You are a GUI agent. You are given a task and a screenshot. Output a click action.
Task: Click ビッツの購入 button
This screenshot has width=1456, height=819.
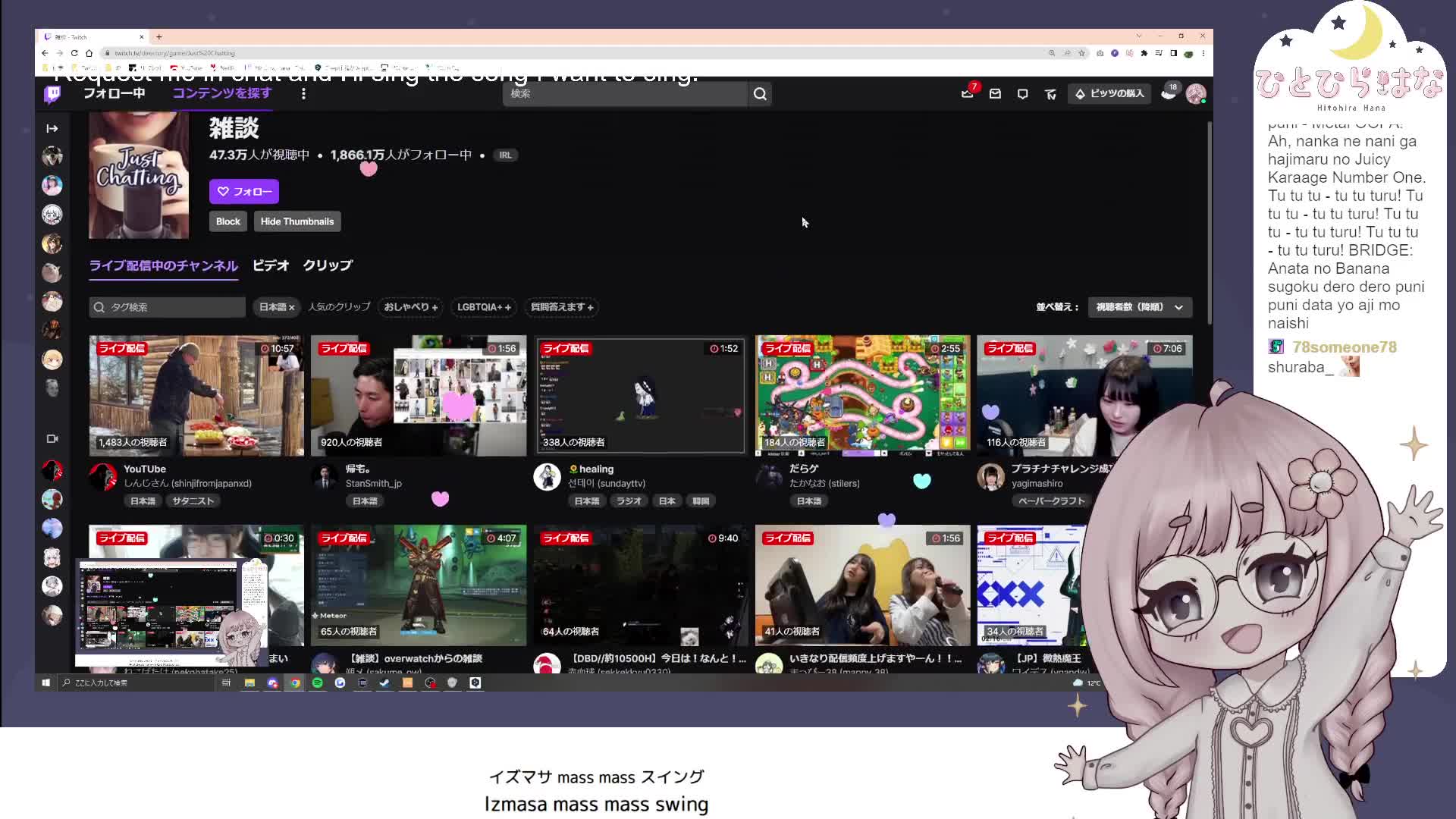tap(1109, 94)
